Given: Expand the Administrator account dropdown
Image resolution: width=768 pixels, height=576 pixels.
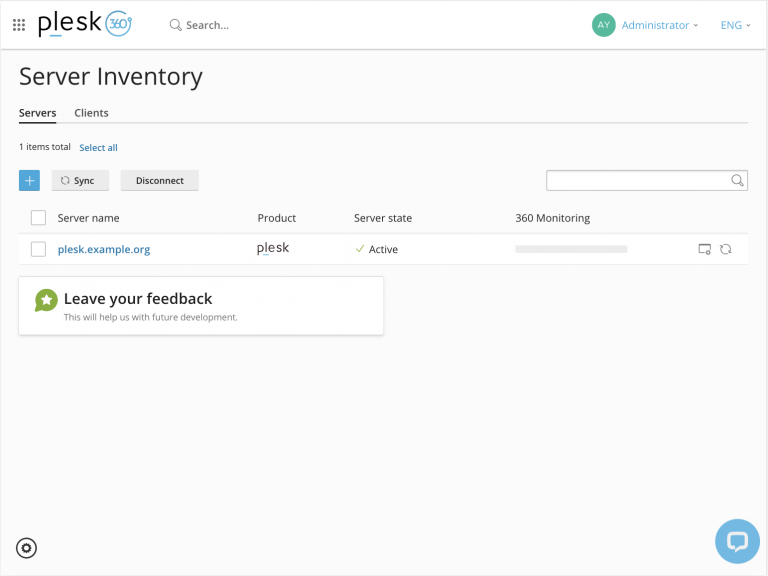Looking at the screenshot, I should [x=659, y=25].
